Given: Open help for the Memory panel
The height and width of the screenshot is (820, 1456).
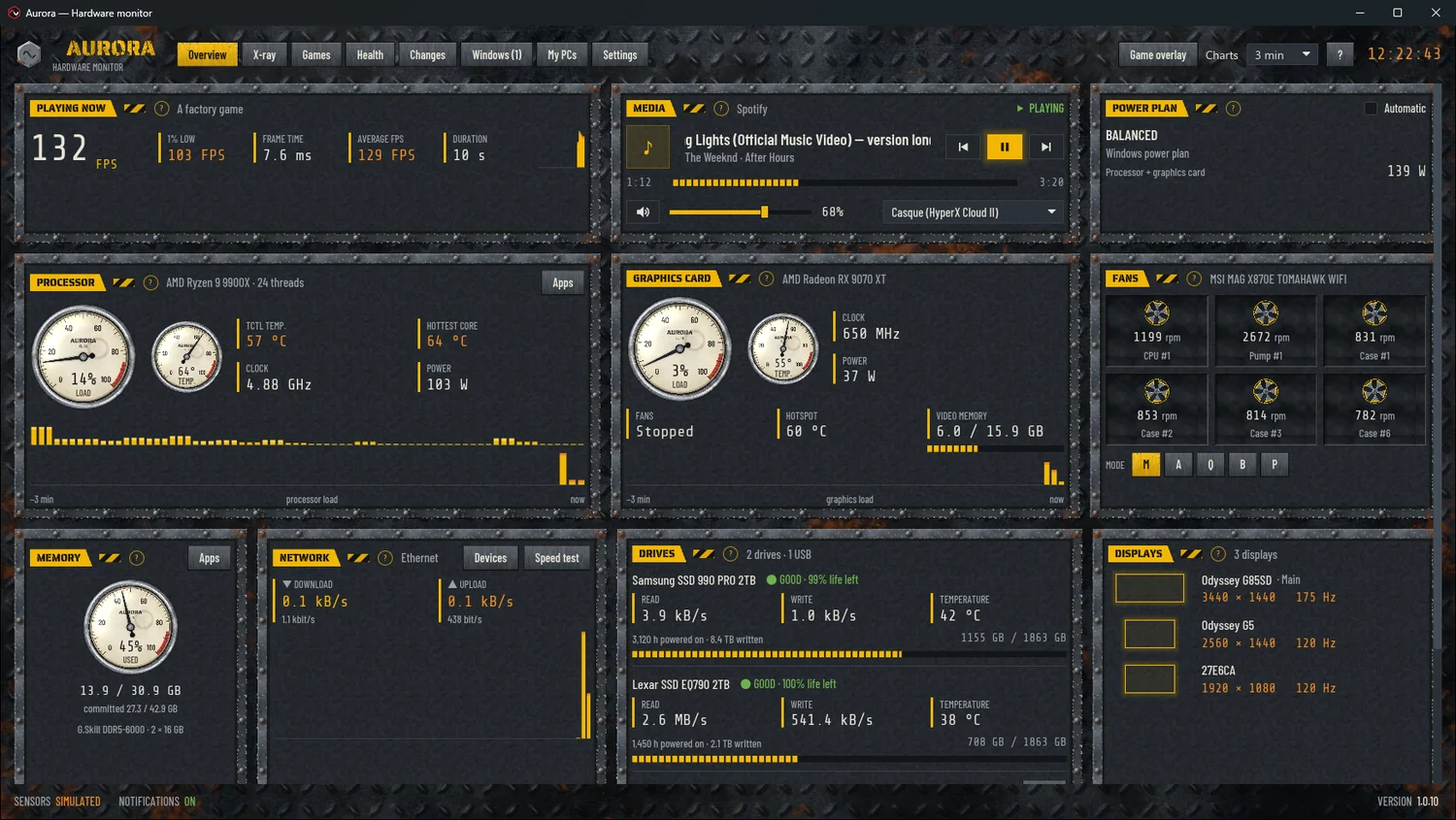Looking at the screenshot, I should (137, 558).
